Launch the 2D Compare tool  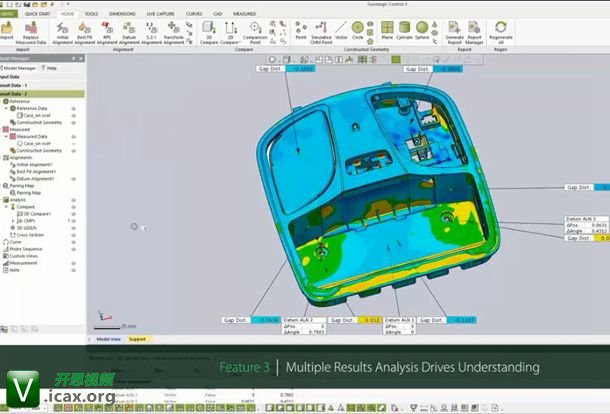pos(230,33)
